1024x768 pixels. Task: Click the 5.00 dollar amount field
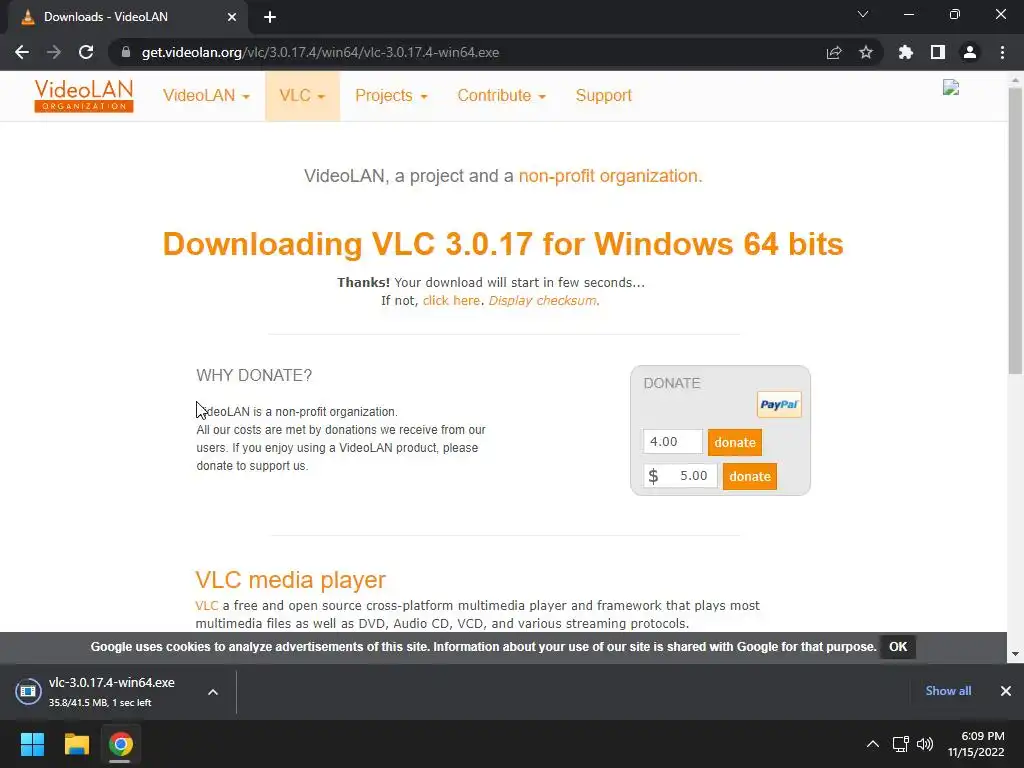(x=680, y=475)
